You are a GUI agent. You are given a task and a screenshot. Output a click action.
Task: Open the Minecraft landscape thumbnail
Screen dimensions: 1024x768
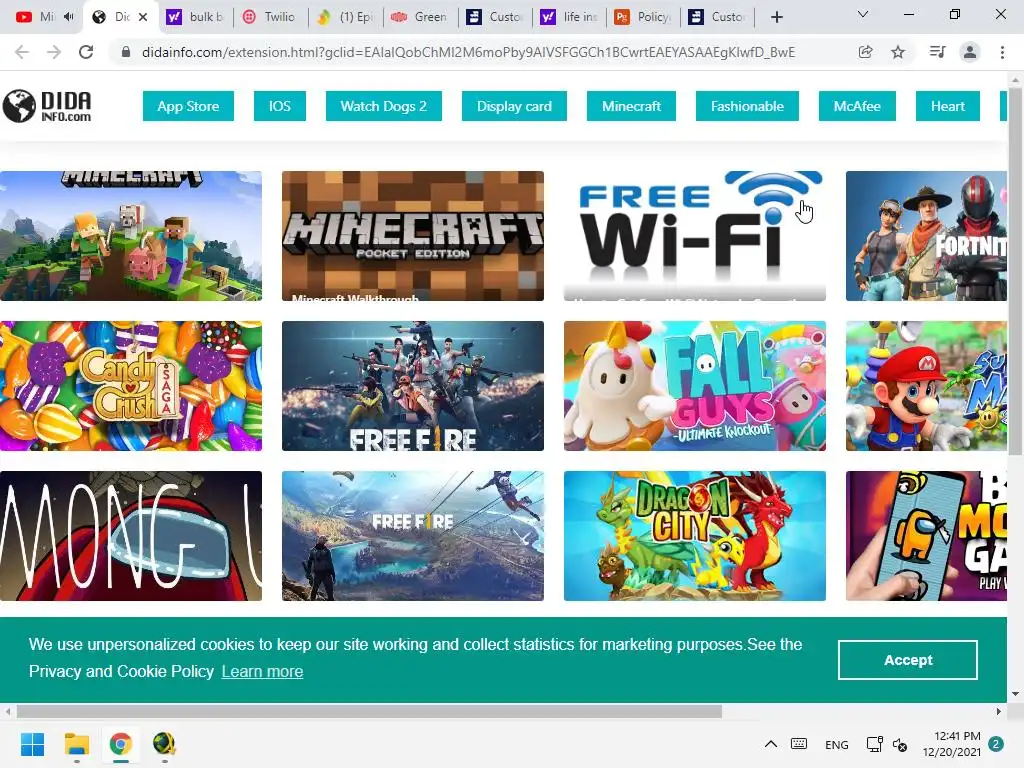[131, 236]
